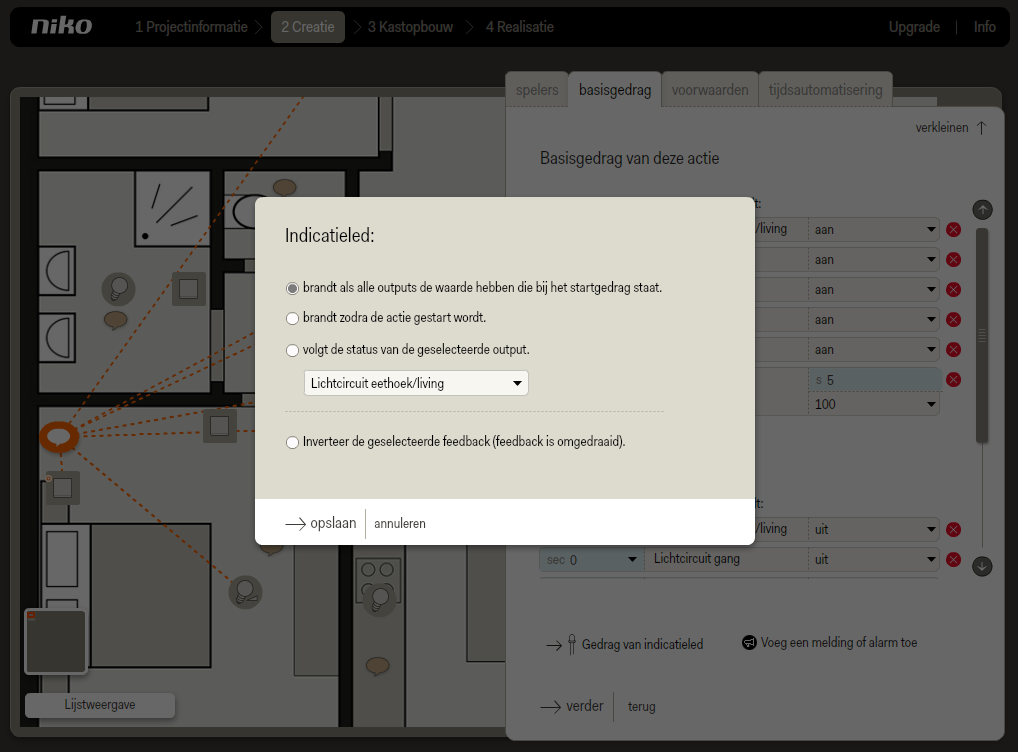The width and height of the screenshot is (1018, 752).
Task: Click the speech bubble at the top of the floor plan
Action: (x=284, y=188)
